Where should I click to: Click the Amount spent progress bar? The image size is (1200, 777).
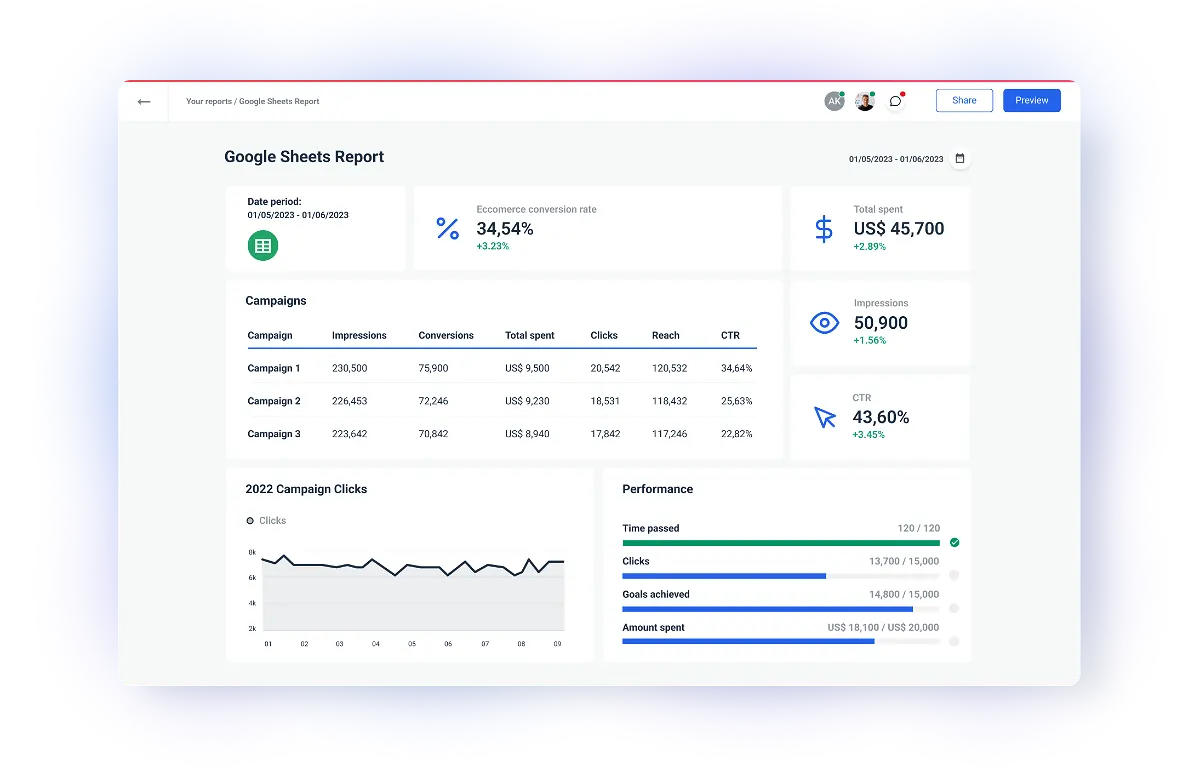(x=780, y=641)
